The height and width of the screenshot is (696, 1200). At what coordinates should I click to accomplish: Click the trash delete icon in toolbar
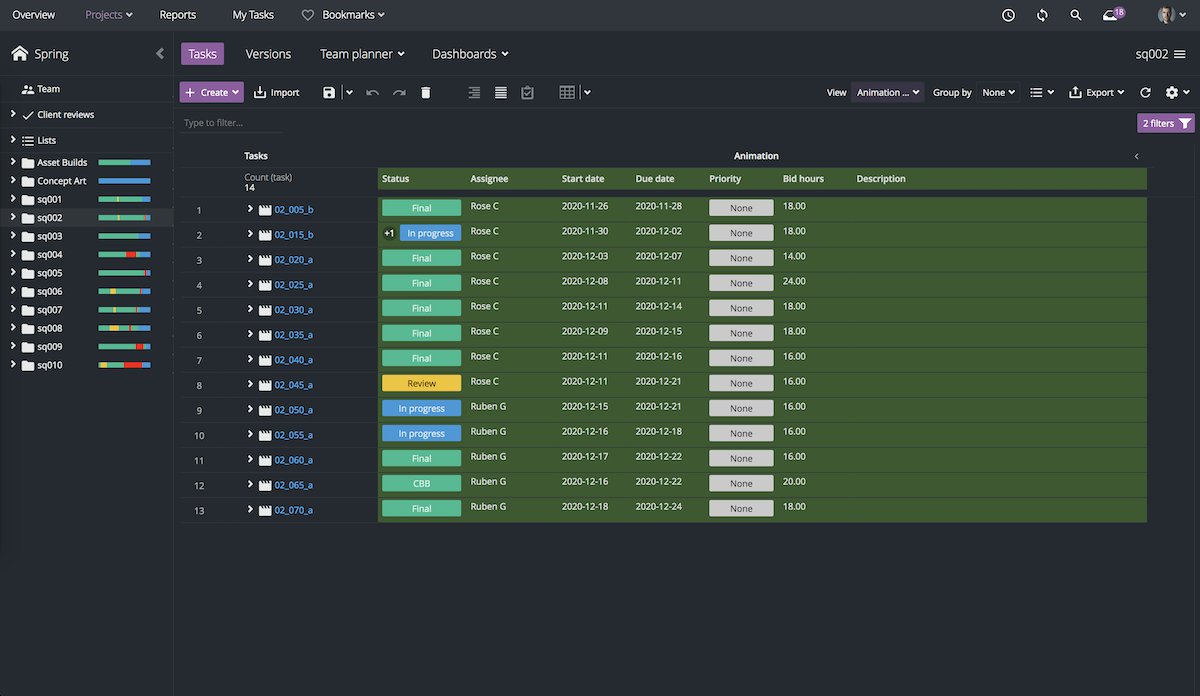425,92
